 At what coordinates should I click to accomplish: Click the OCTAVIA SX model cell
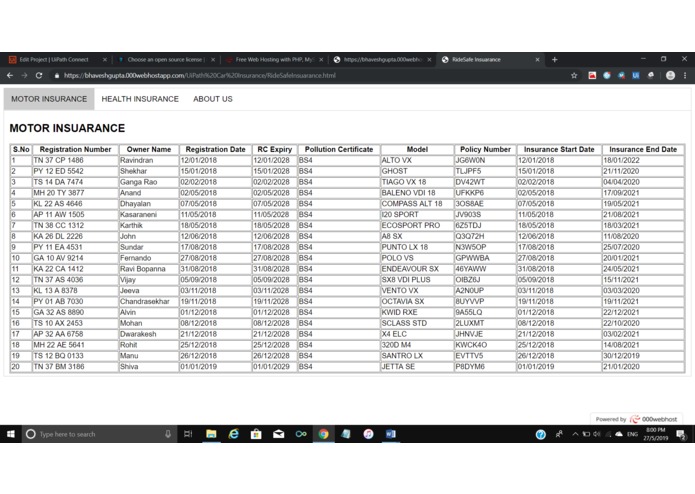click(417, 301)
